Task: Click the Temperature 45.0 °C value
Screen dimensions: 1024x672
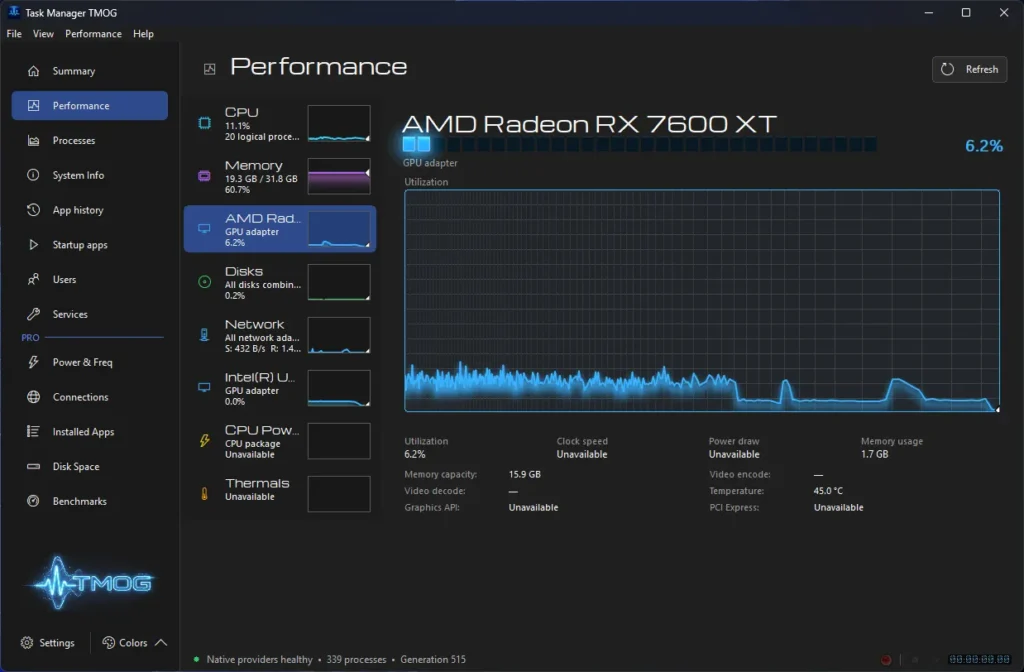Action: pos(828,490)
